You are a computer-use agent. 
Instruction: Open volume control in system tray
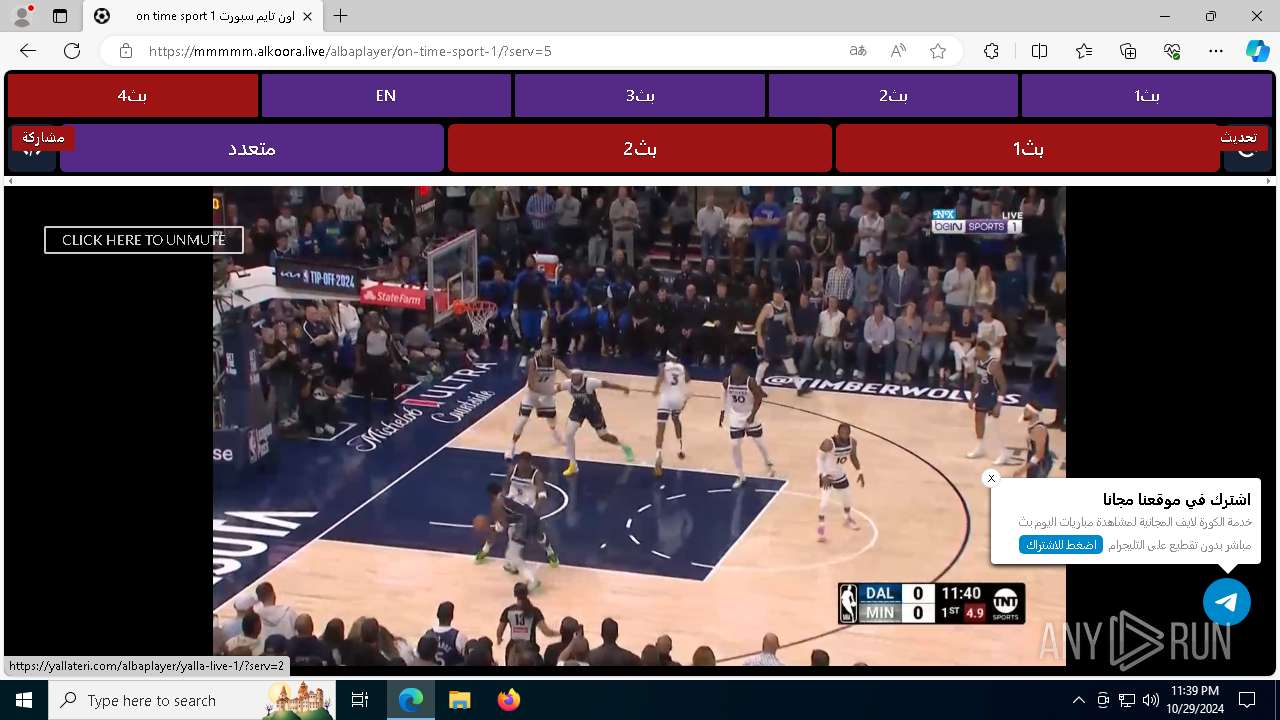click(x=1150, y=700)
